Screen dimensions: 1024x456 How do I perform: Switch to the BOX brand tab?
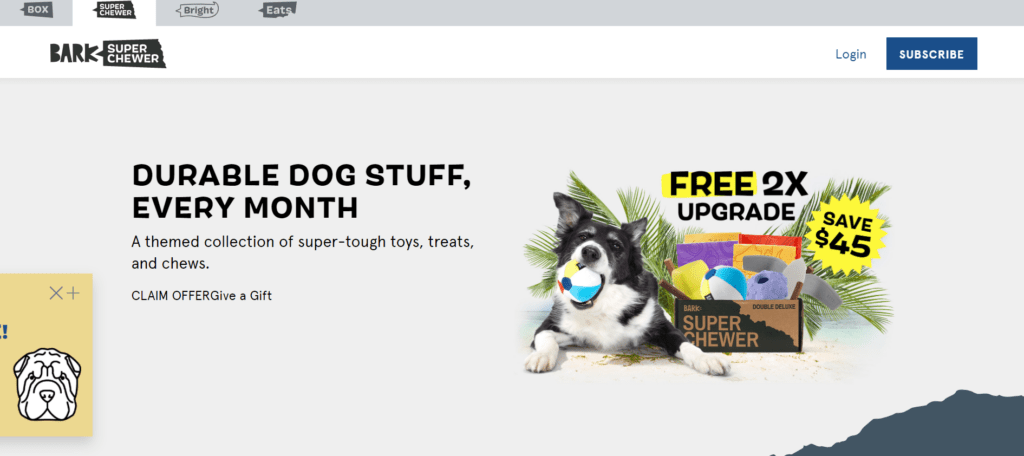(x=36, y=10)
